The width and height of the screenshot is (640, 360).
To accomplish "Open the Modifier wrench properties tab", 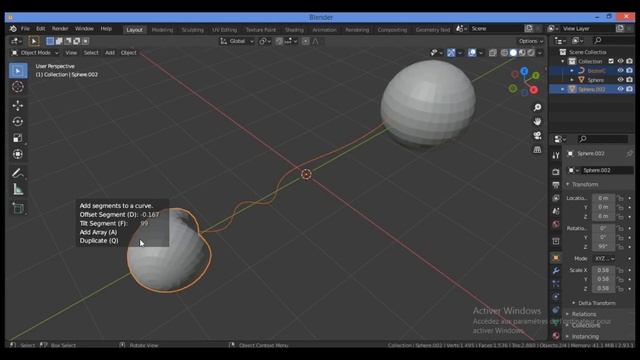I will click(x=556, y=271).
